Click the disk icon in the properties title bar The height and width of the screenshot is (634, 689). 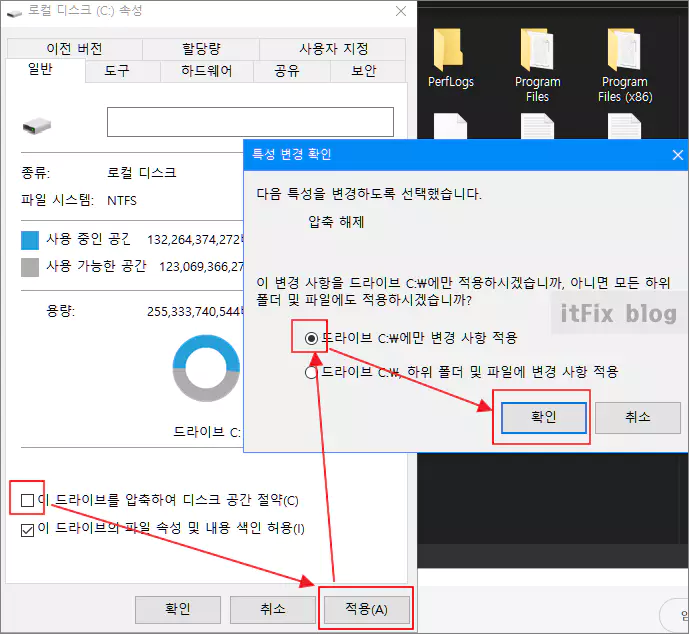point(14,13)
